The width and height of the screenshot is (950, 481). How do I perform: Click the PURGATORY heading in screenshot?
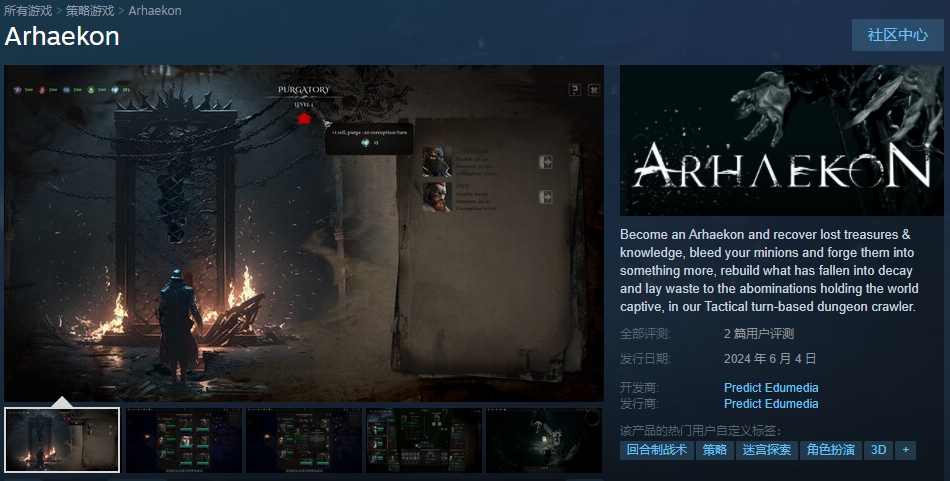click(304, 90)
